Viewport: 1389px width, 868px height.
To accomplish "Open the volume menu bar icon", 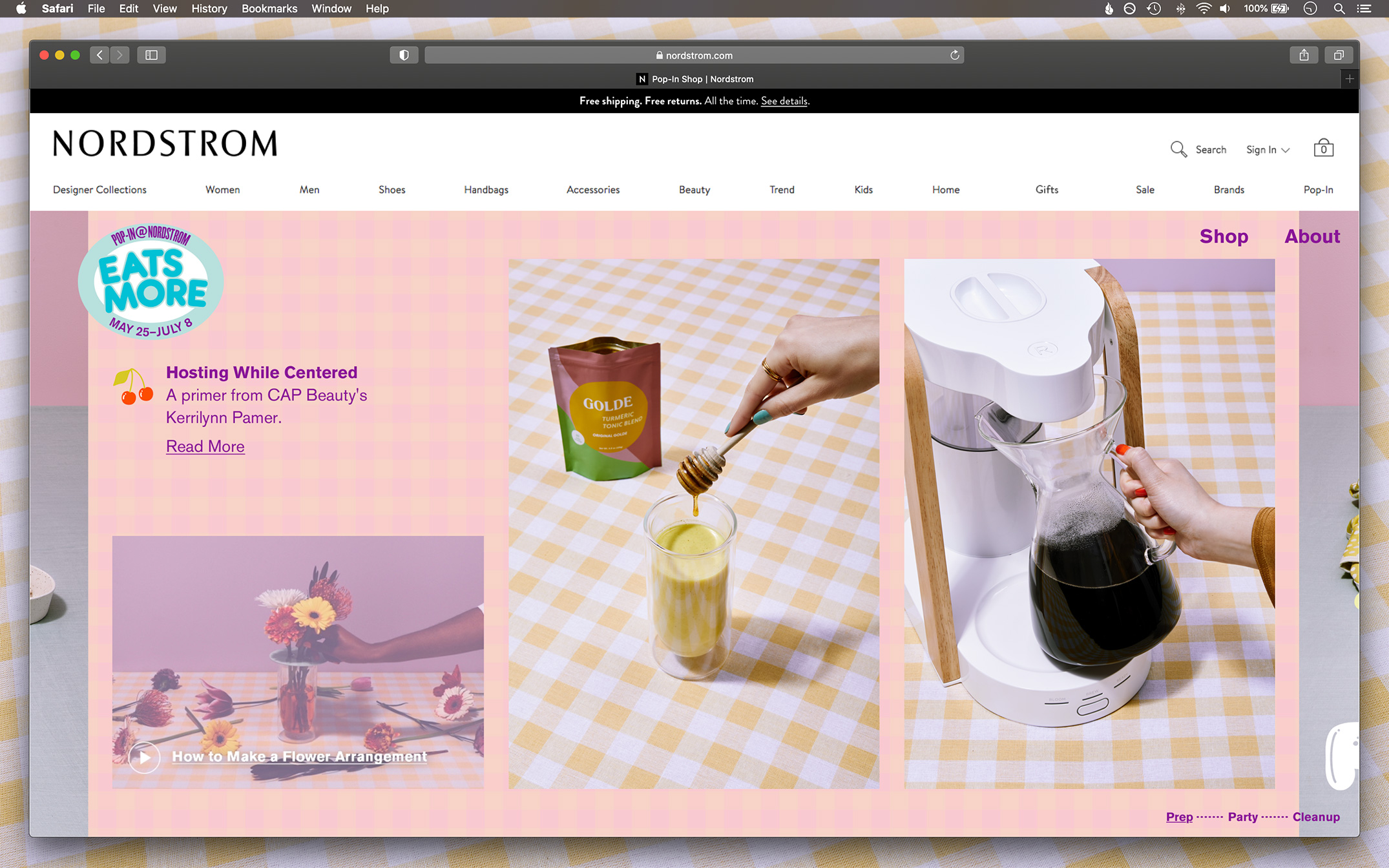I will pyautogui.click(x=1224, y=8).
